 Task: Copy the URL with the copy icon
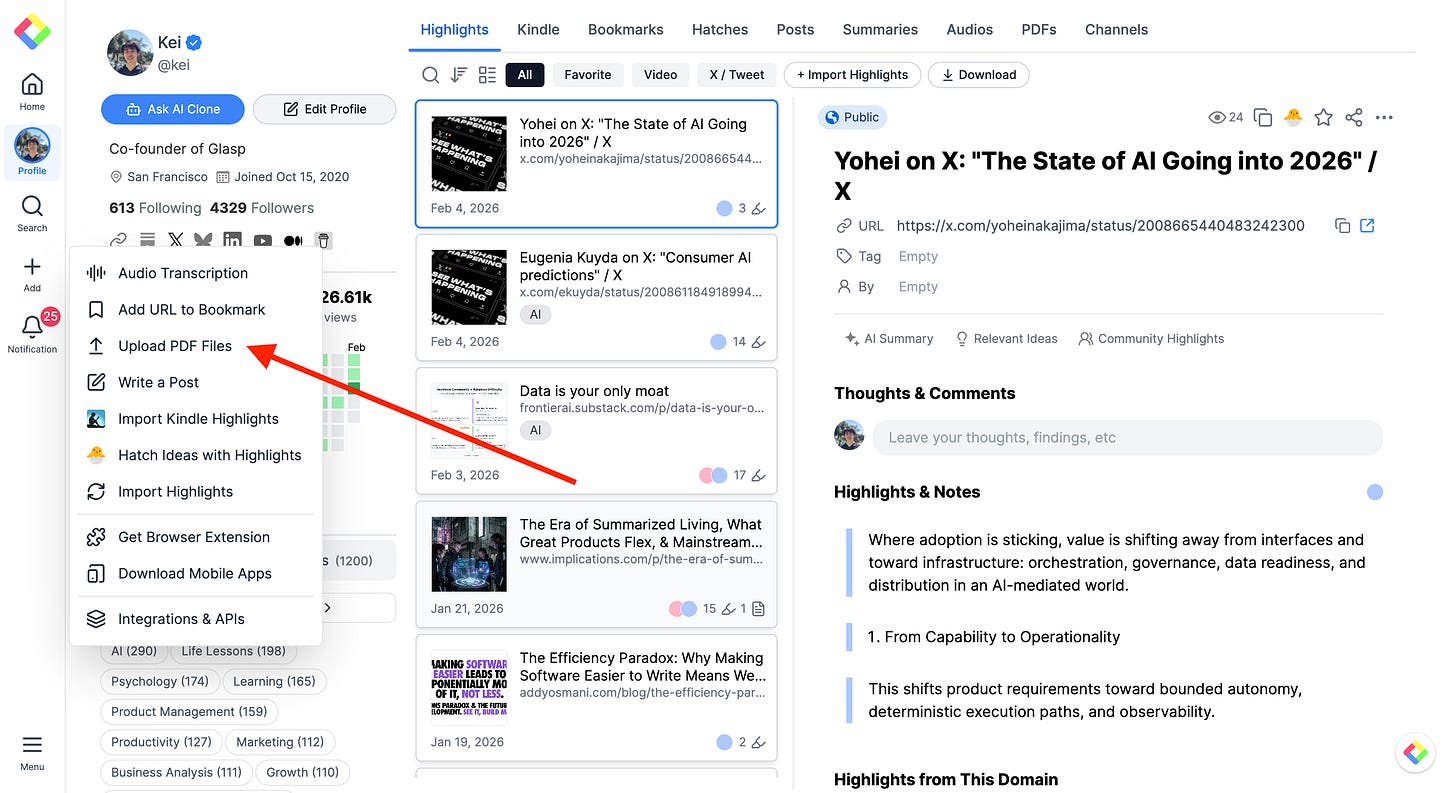tap(1343, 226)
